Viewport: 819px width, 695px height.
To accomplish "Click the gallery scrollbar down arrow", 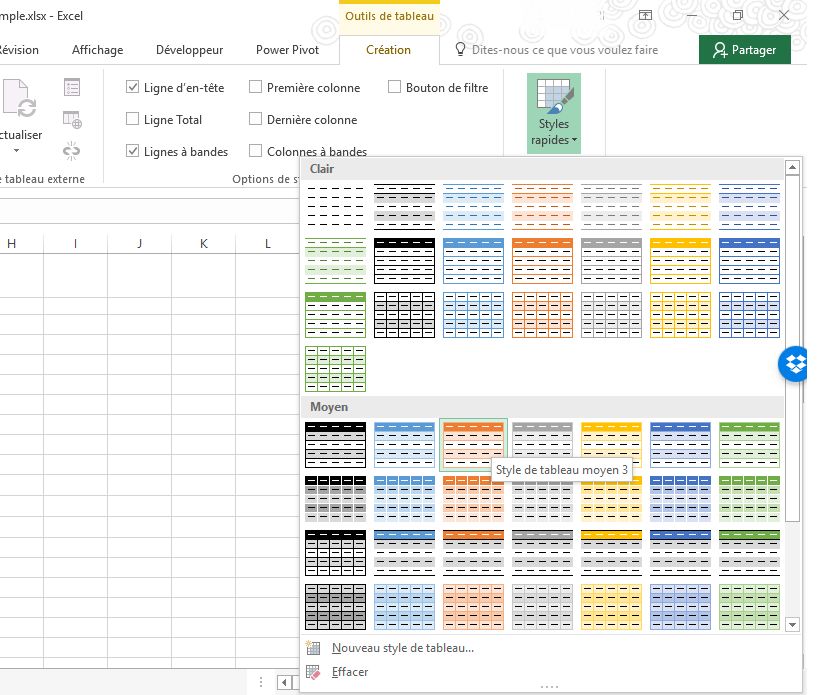I will pos(792,625).
